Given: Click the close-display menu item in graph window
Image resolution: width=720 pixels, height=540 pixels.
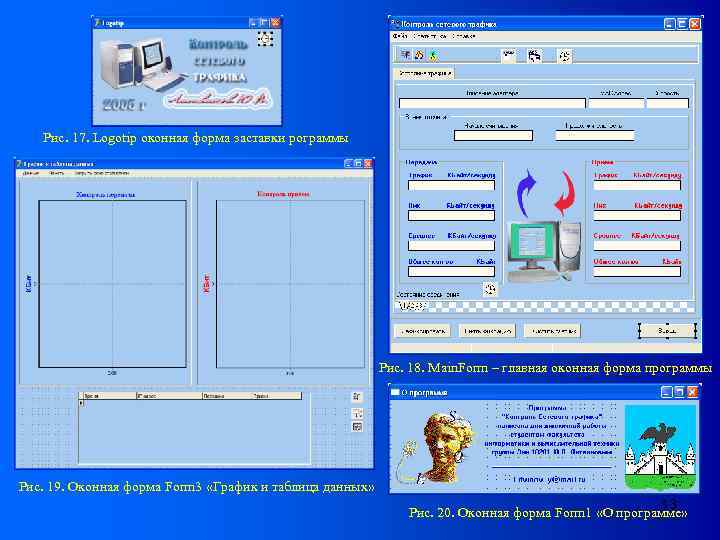Looking at the screenshot, I should pos(102,174).
